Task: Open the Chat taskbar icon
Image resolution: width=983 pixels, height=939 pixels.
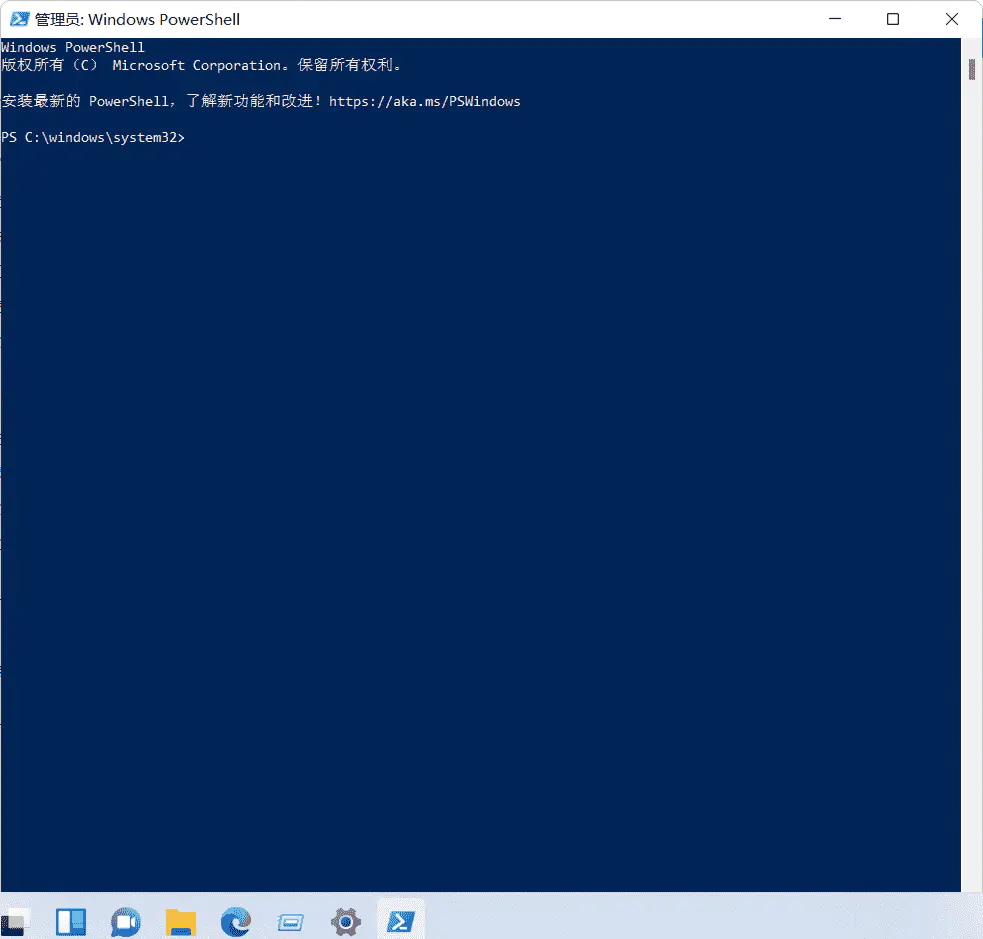Action: coord(125,921)
